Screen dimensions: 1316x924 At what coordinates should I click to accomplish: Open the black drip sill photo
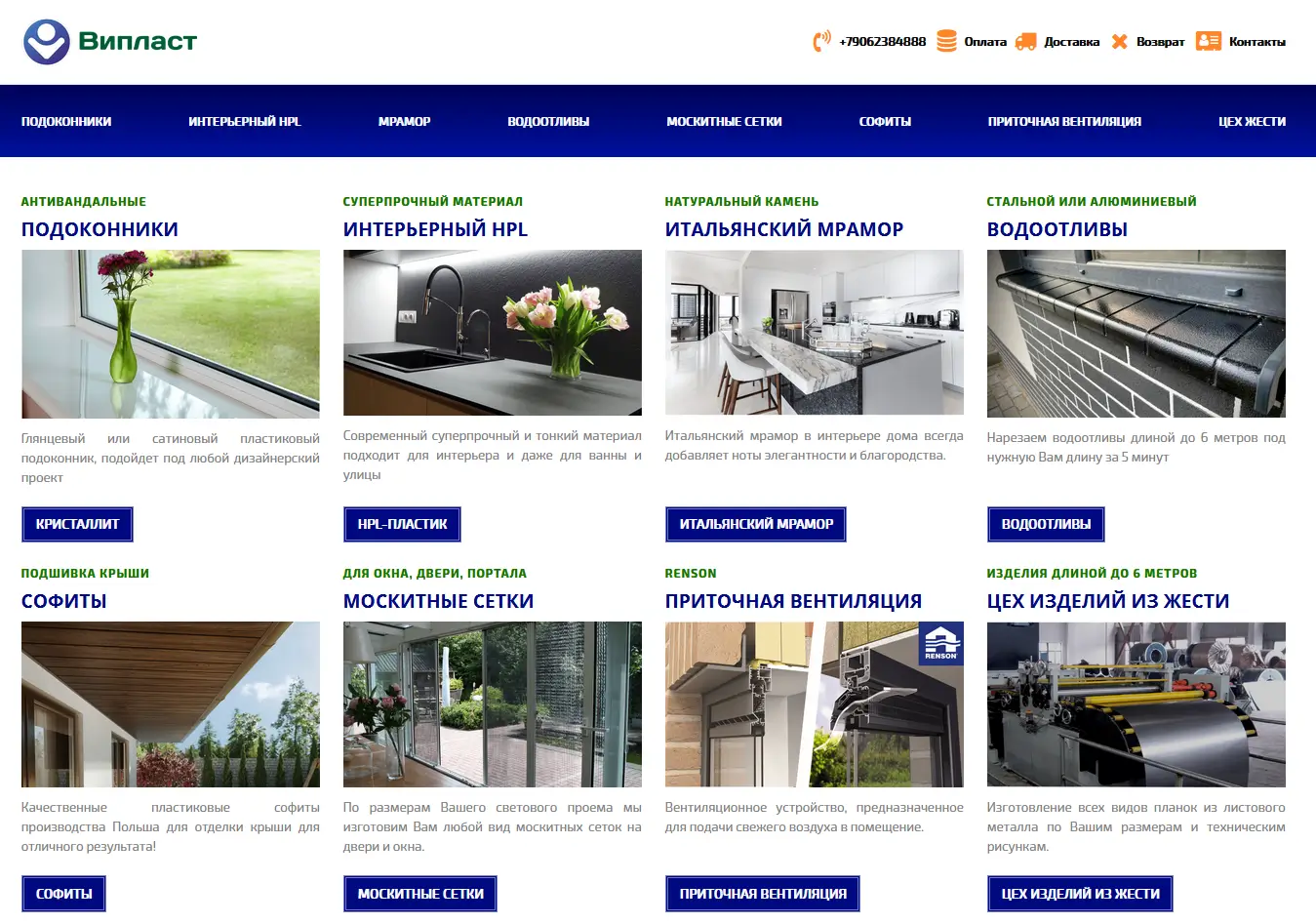coord(1137,334)
